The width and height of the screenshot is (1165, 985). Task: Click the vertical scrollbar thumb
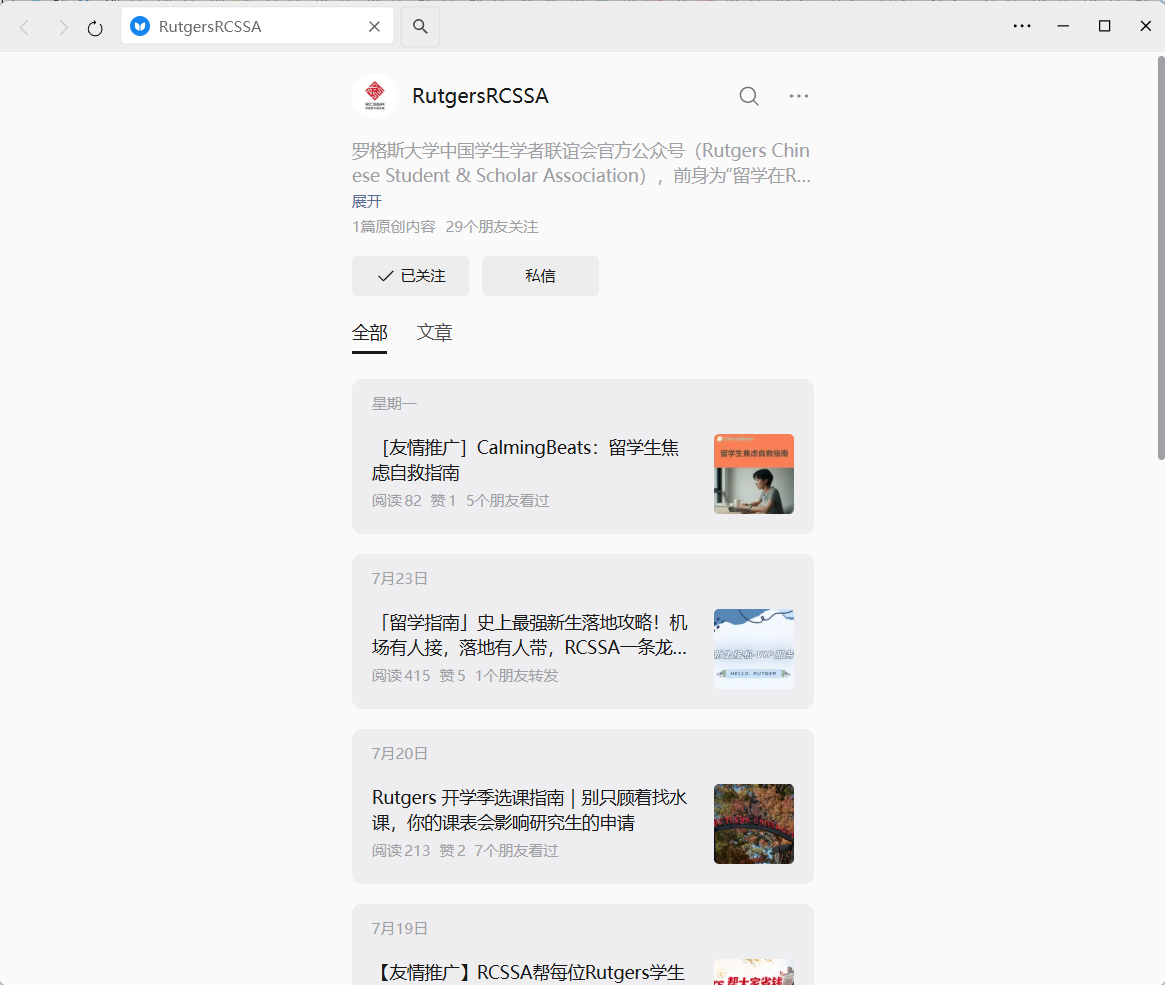point(1161,258)
